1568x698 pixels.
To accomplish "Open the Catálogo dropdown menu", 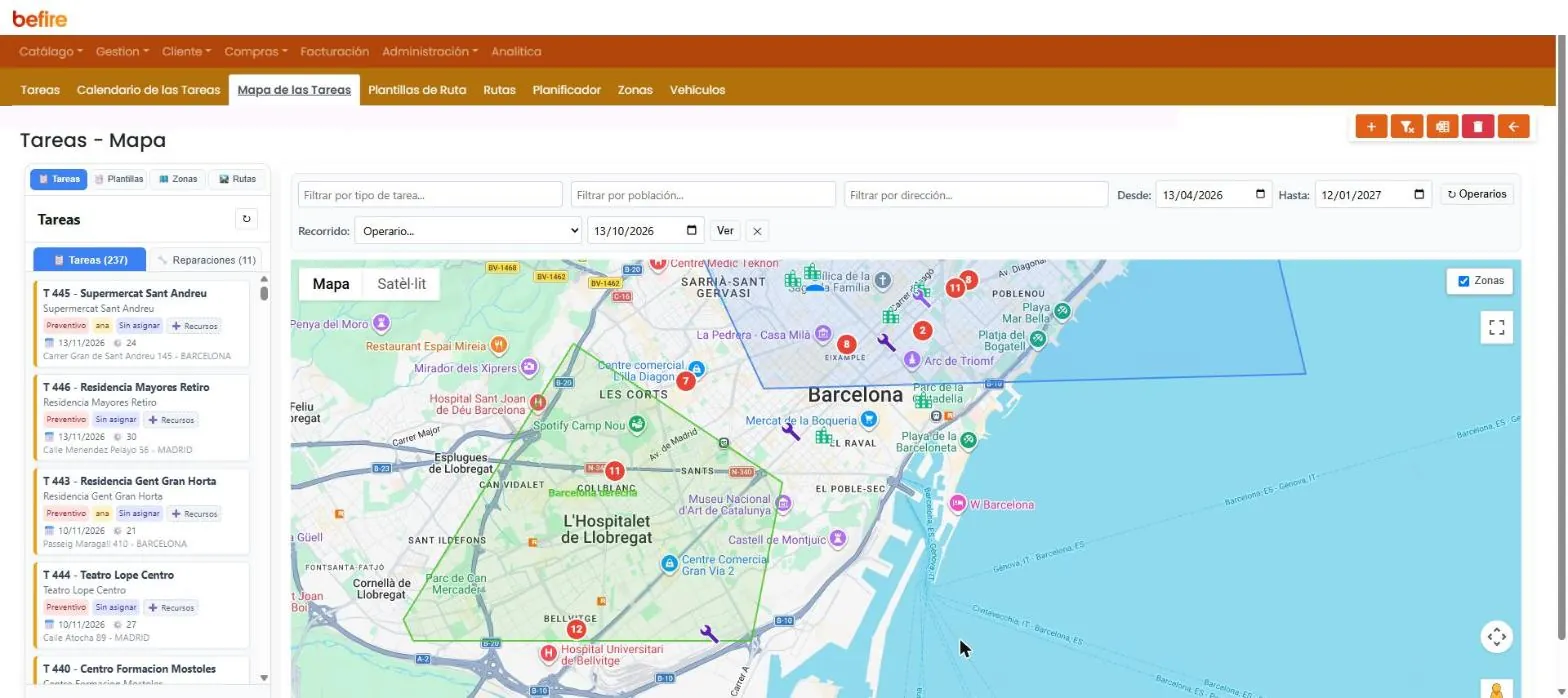I will pyautogui.click(x=50, y=51).
